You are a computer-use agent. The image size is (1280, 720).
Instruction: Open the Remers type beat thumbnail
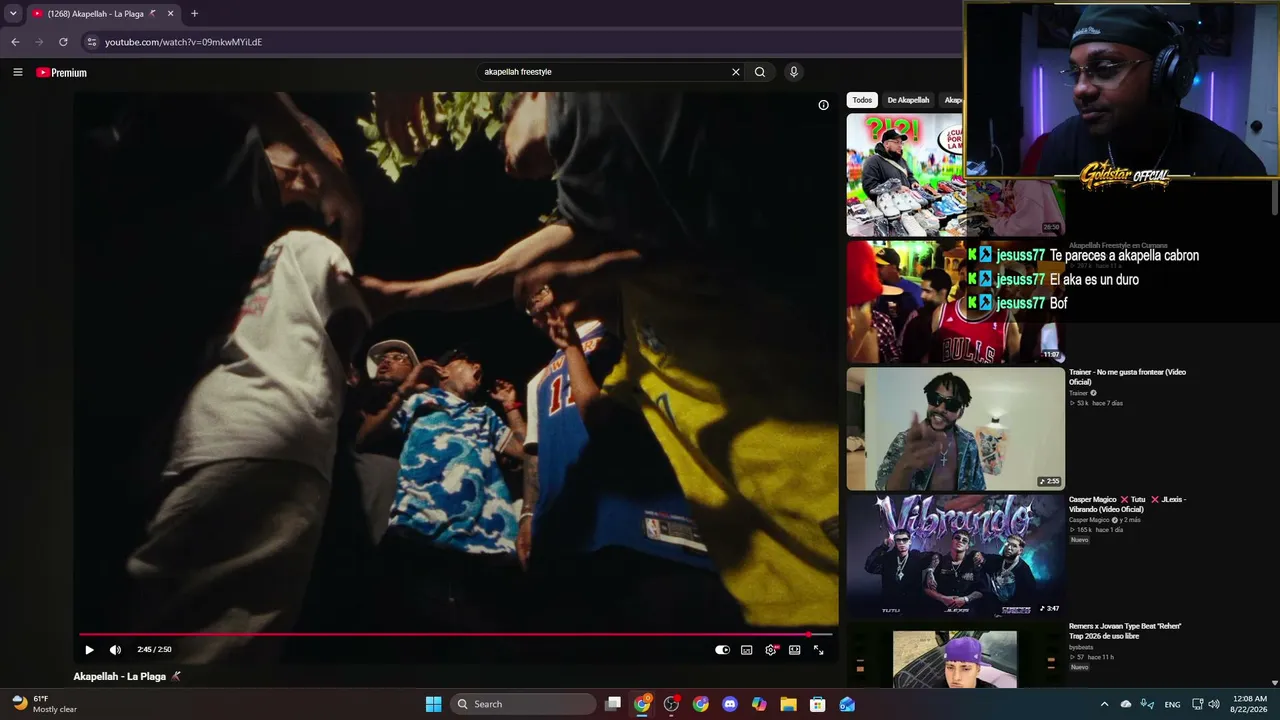tap(955, 654)
